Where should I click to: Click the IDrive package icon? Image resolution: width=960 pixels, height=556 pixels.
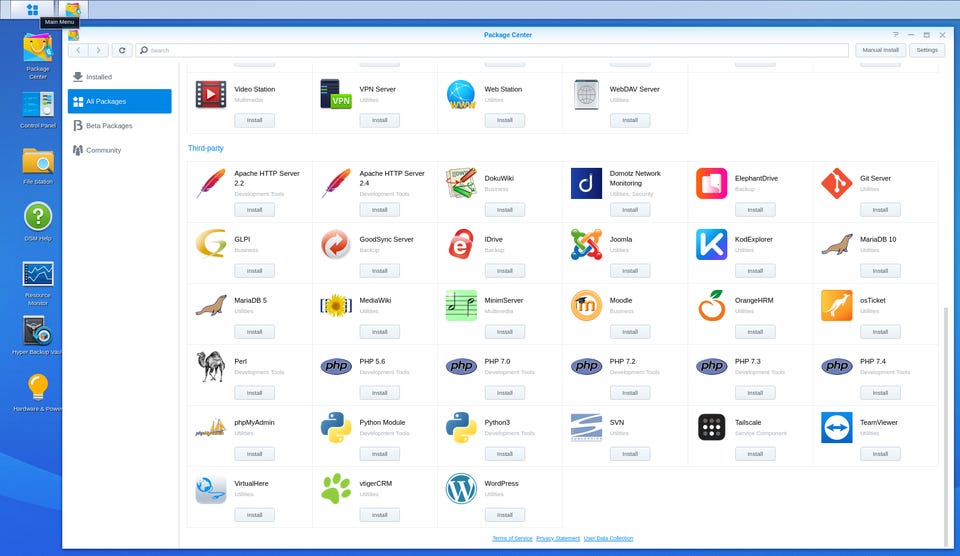[461, 244]
